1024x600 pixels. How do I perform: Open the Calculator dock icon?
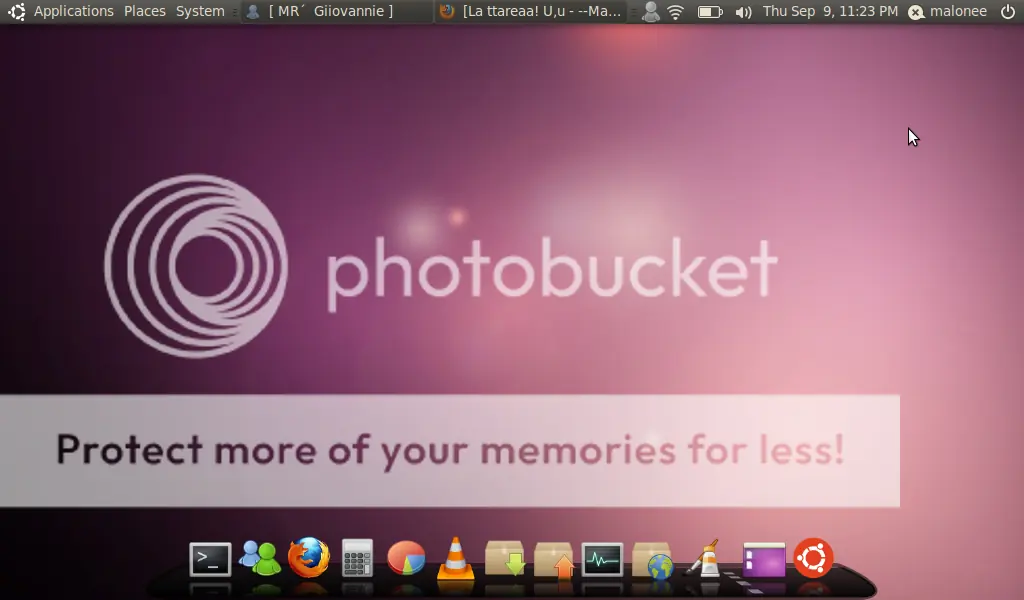[357, 558]
